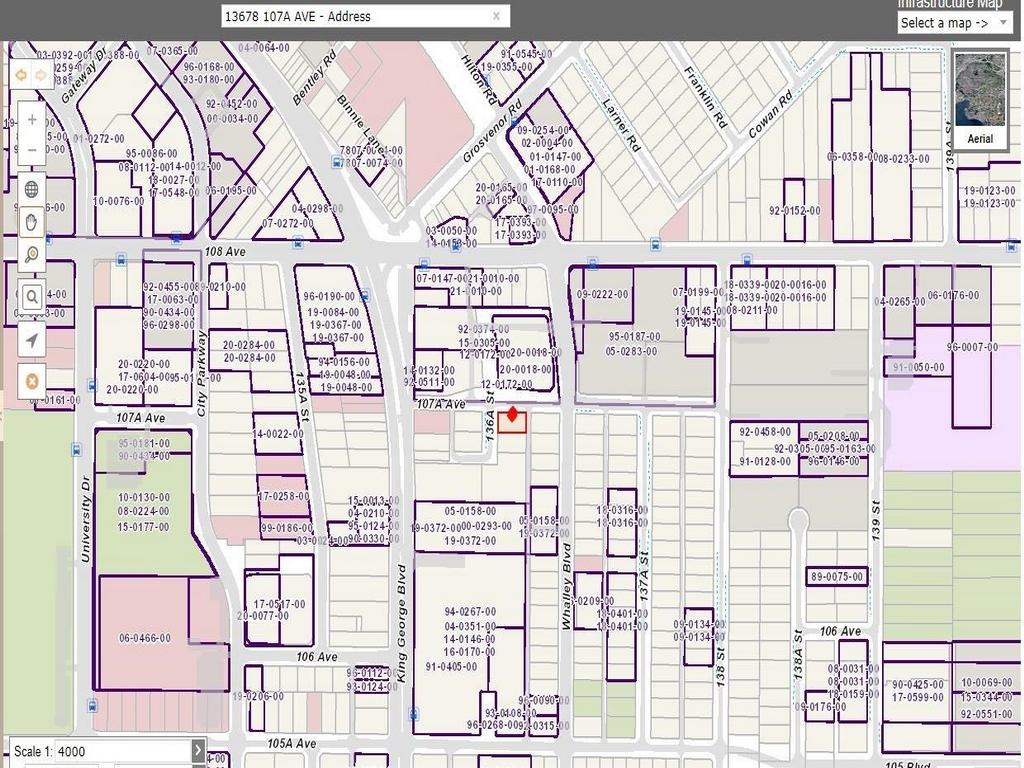Image resolution: width=1024 pixels, height=768 pixels.
Task: Open the 'Select a map' dropdown
Action: pos(954,23)
